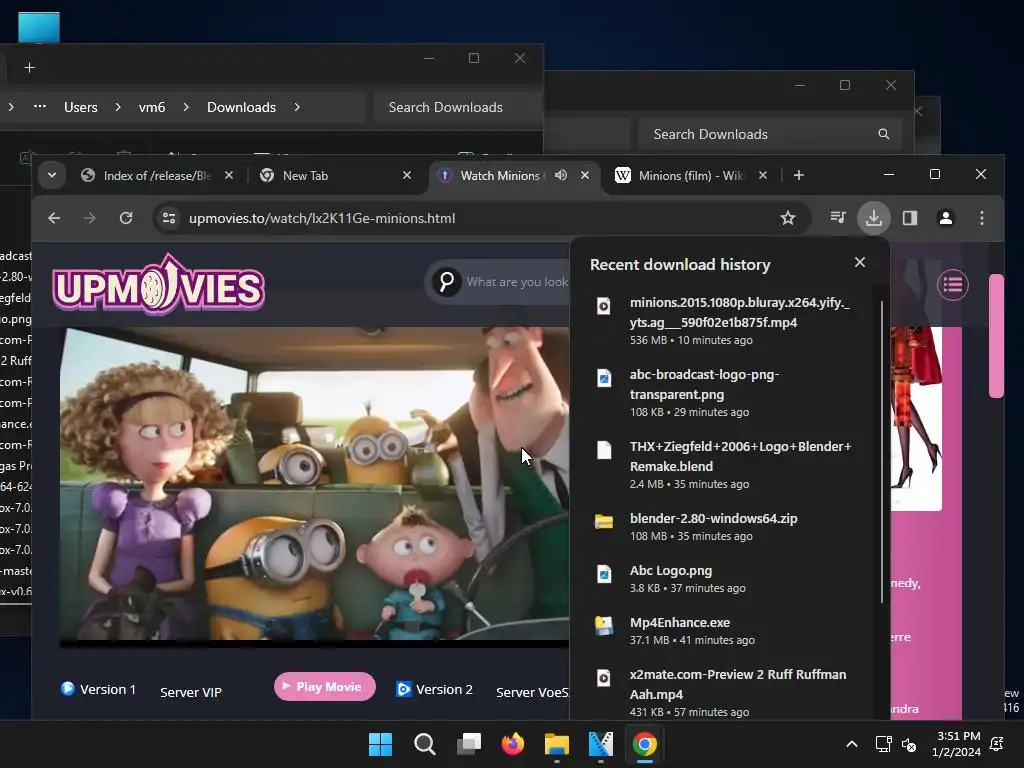Bookmark this page with star icon
The height and width of the screenshot is (768, 1024).
click(788, 218)
